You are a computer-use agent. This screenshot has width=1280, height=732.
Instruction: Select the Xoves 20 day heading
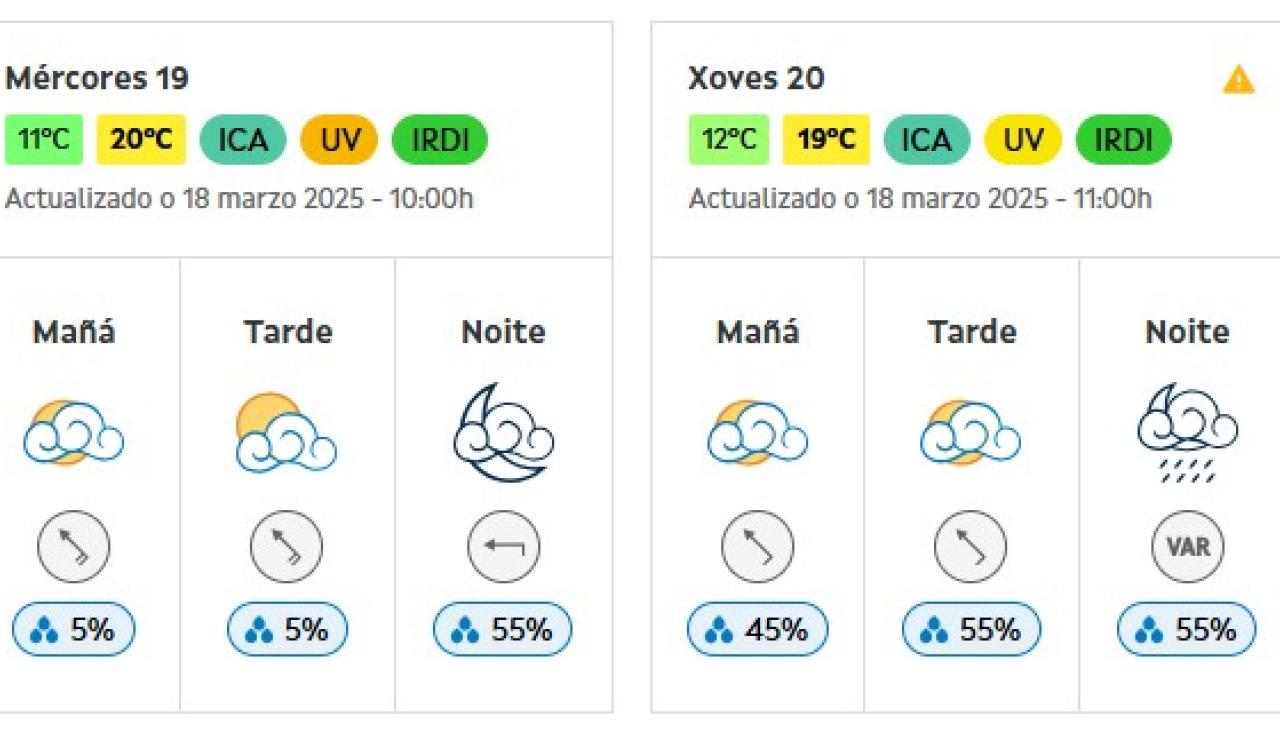(756, 78)
